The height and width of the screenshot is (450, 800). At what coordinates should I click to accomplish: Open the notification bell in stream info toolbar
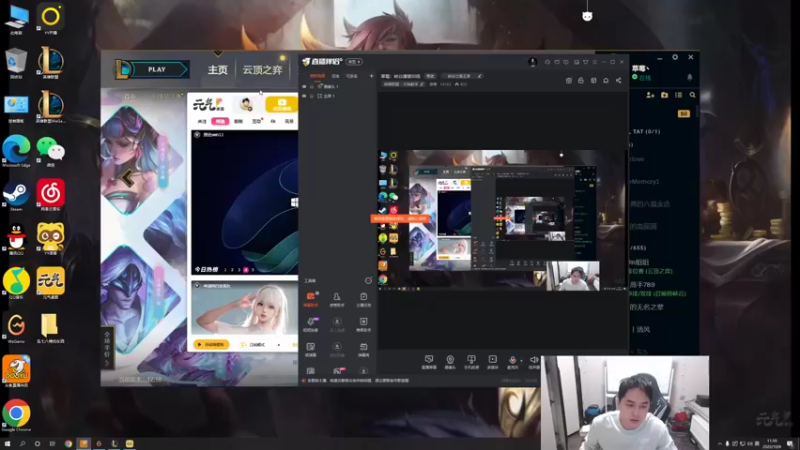606,80
